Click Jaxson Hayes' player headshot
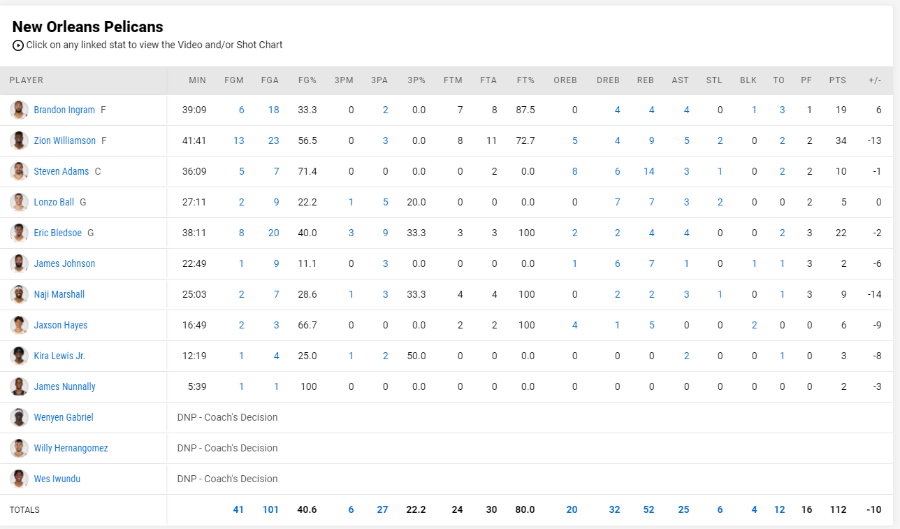Image resolution: width=900 pixels, height=529 pixels. pos(19,325)
